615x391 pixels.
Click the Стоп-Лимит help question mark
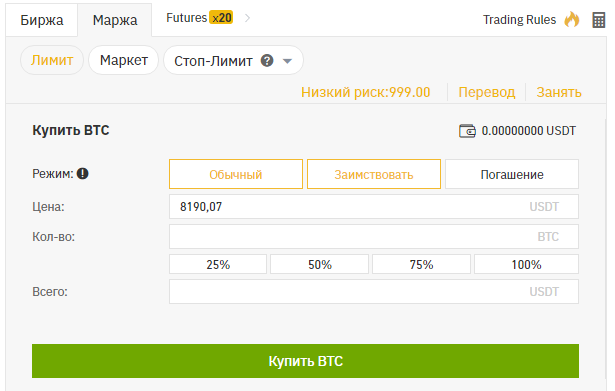click(x=267, y=61)
